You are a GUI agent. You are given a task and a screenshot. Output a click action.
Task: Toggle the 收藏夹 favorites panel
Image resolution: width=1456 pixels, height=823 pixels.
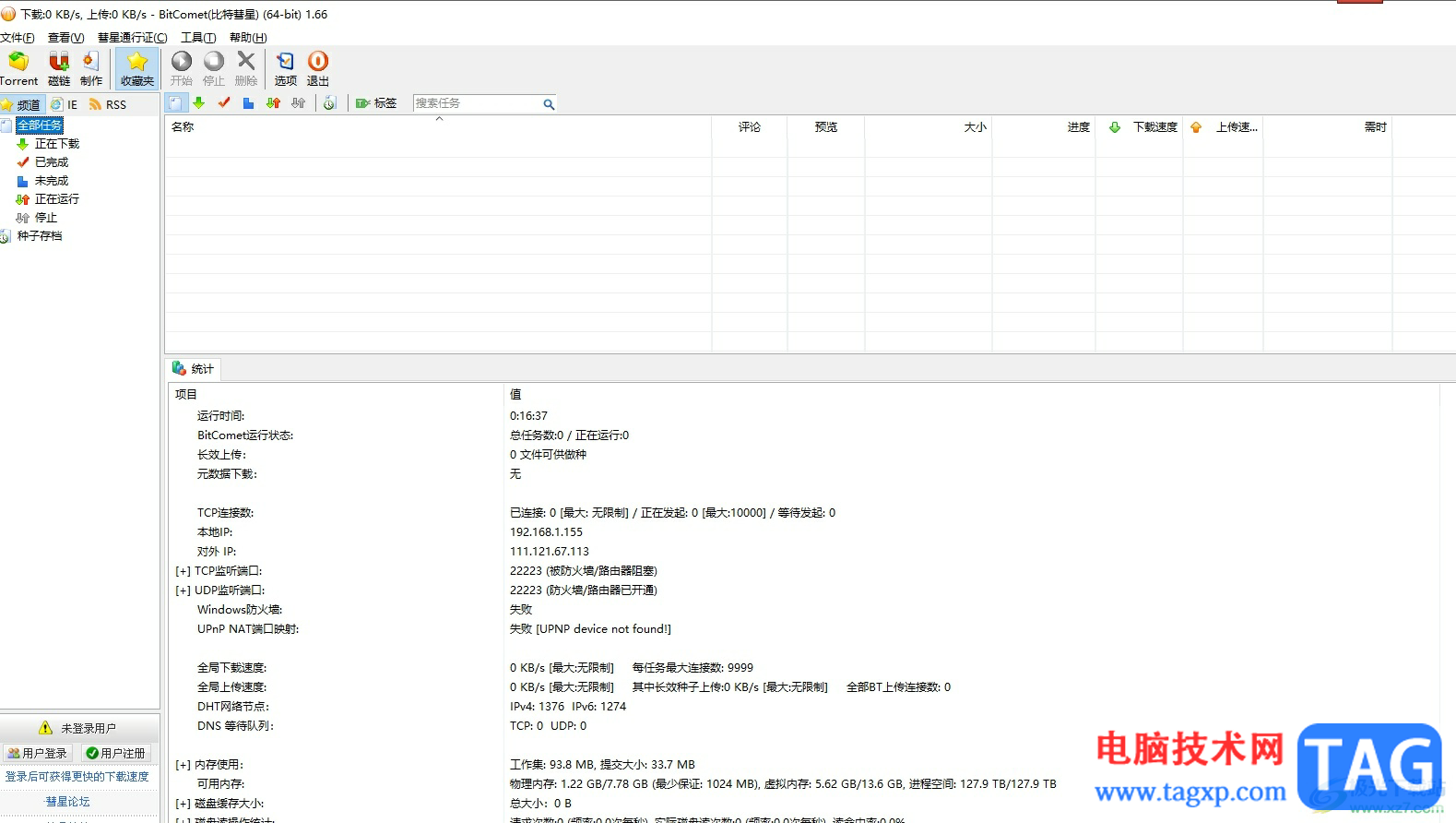tap(137, 68)
